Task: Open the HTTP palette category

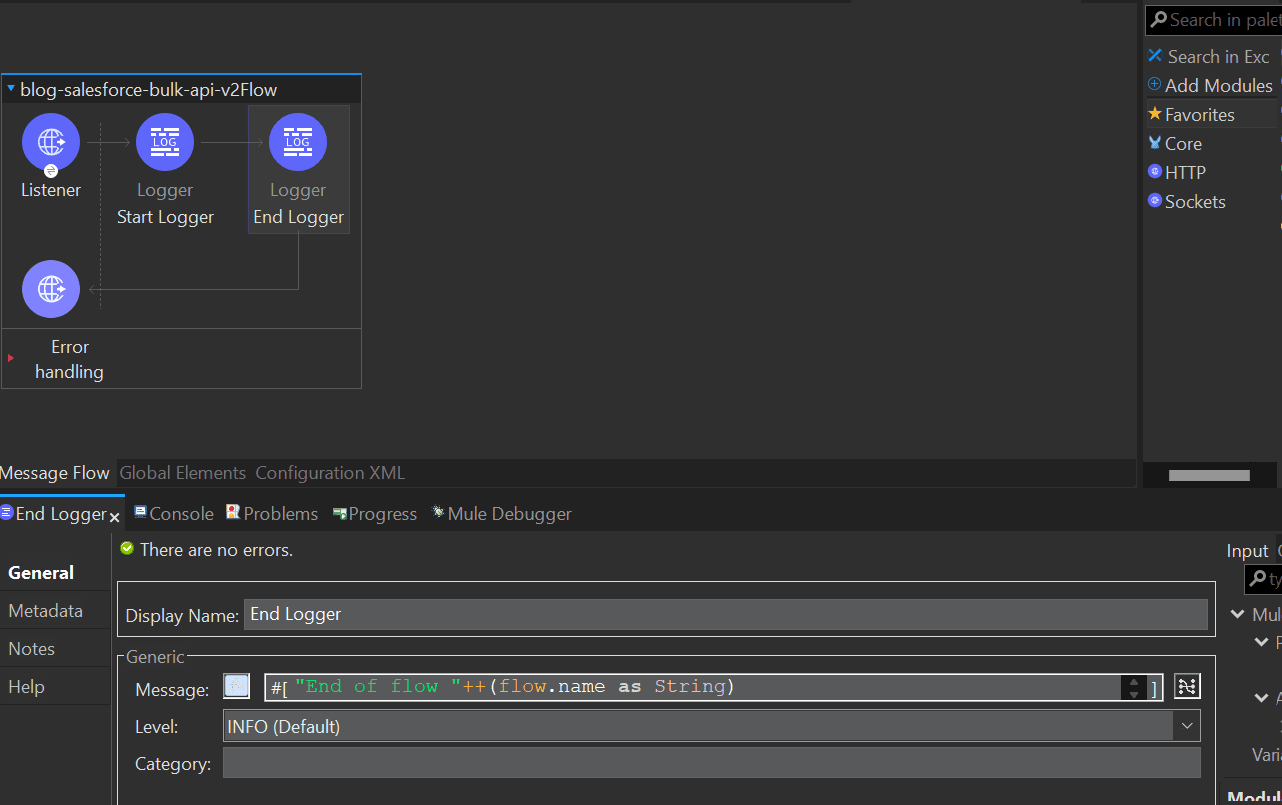Action: tap(1186, 172)
